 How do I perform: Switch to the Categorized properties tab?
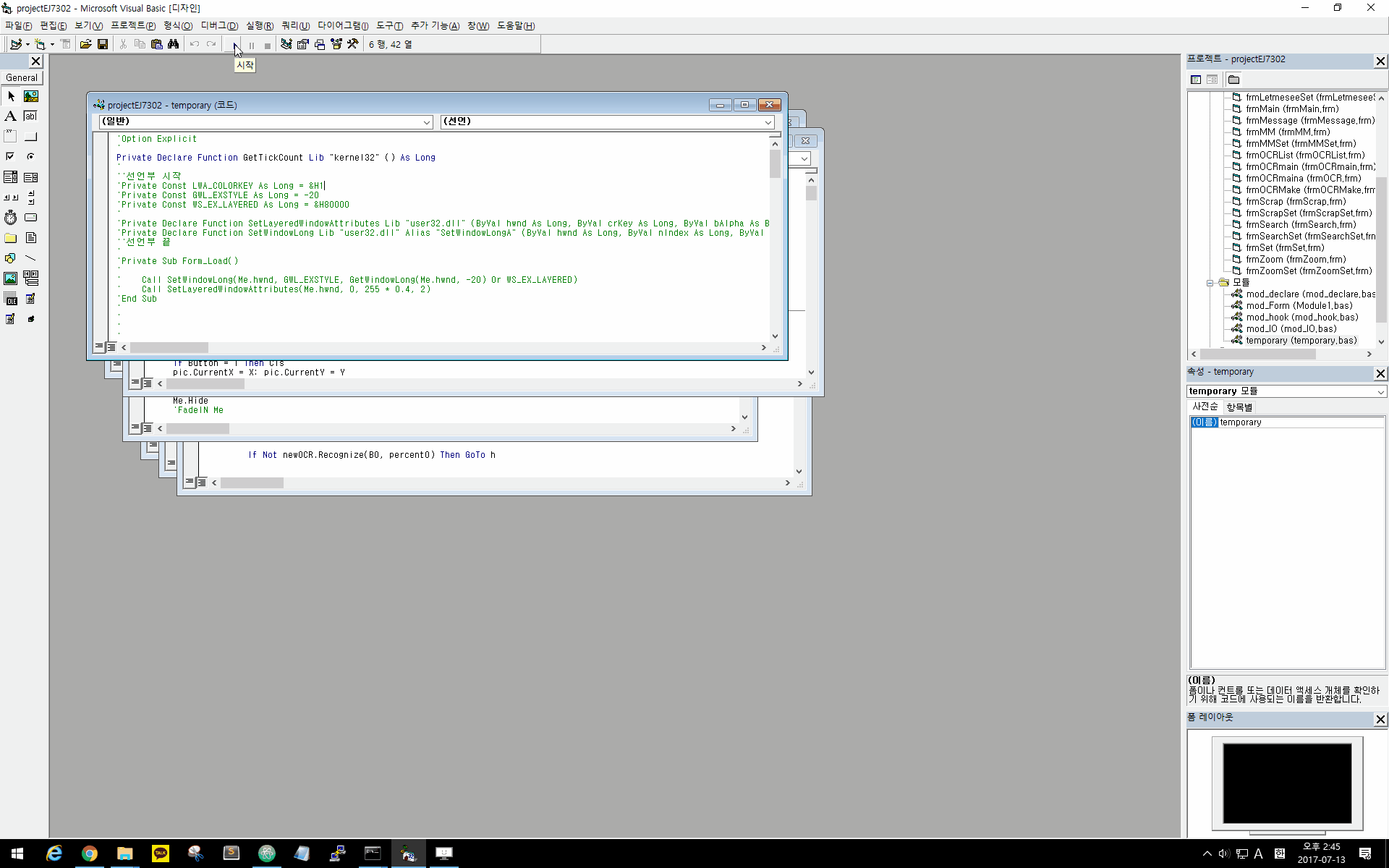point(1239,407)
